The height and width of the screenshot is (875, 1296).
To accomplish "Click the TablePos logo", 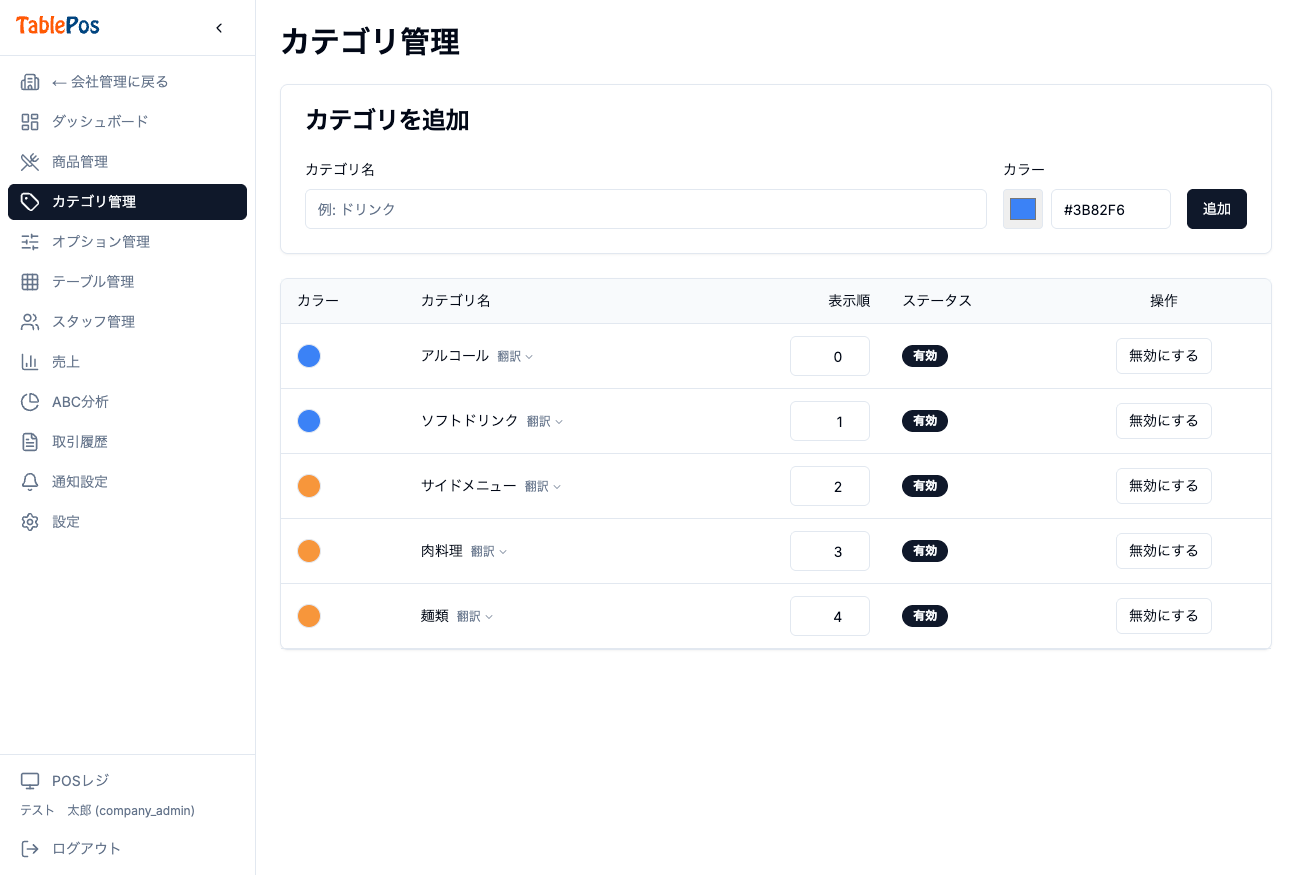I will 58,26.
